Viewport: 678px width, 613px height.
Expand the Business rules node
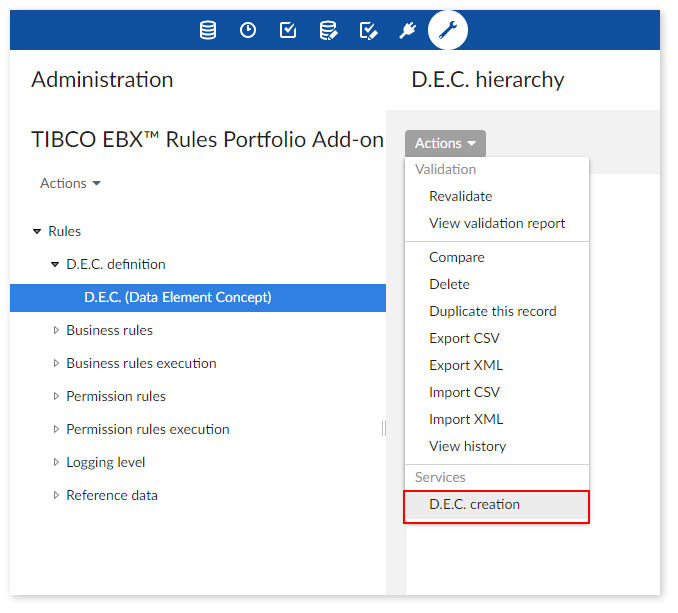(x=56, y=330)
